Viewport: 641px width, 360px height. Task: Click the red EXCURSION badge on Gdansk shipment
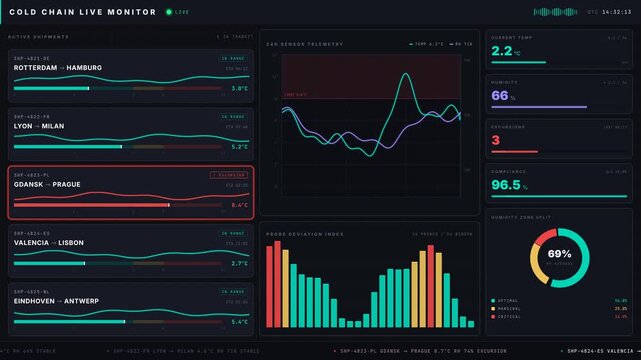[229, 175]
